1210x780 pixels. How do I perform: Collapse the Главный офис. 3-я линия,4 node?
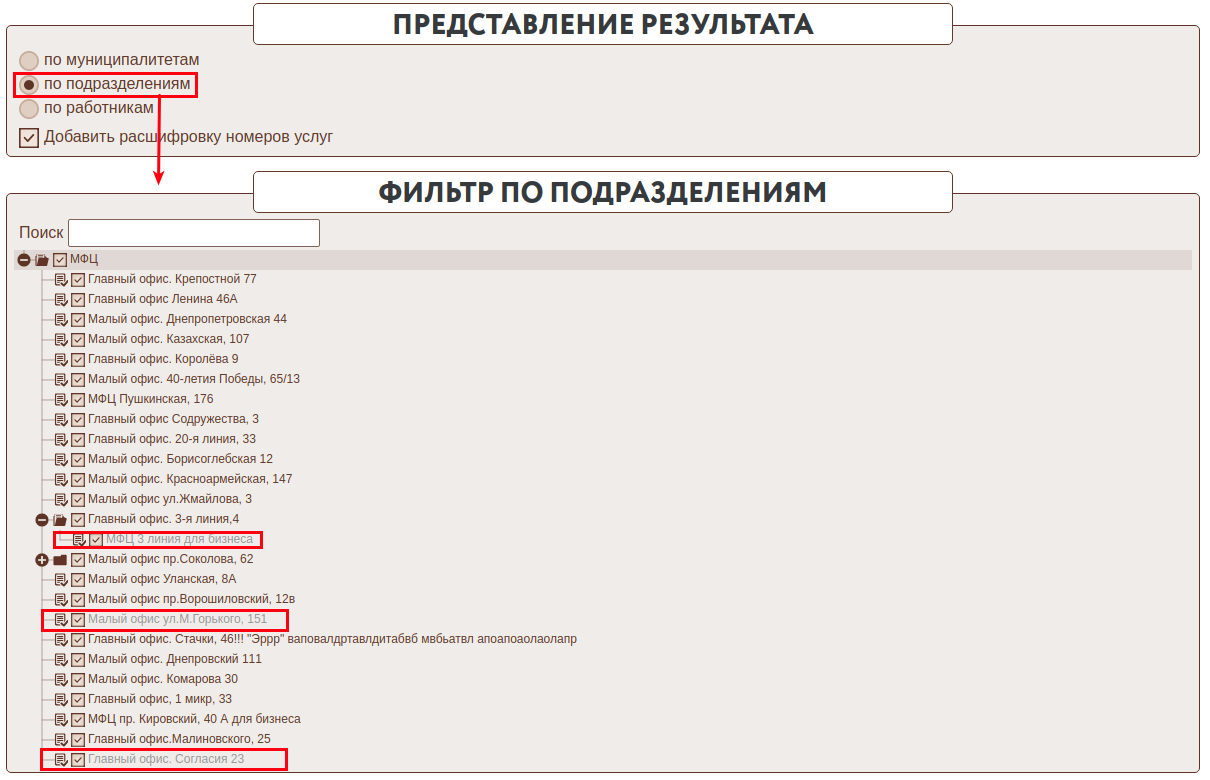pyautogui.click(x=42, y=520)
